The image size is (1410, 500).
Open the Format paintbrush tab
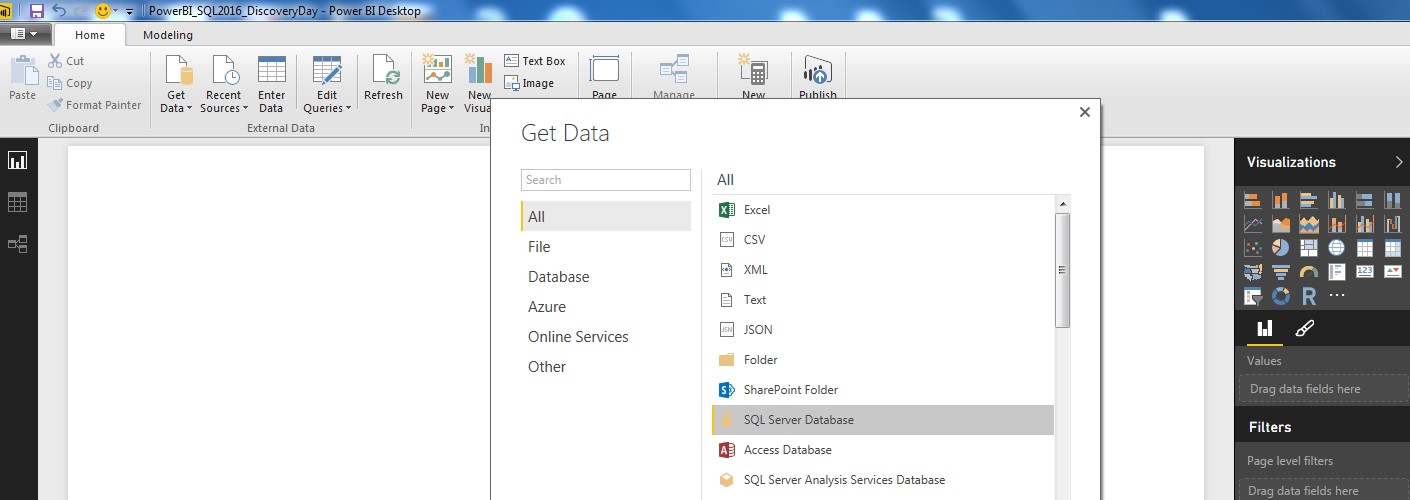click(1304, 327)
